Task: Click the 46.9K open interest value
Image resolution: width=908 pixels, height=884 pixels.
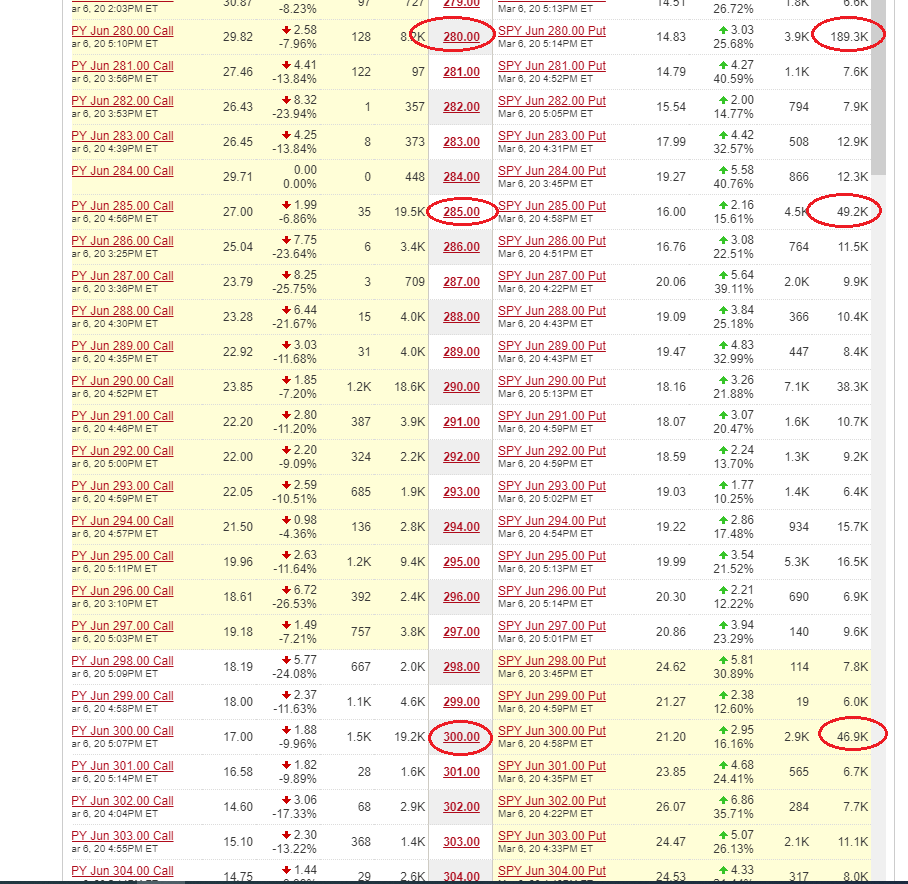Action: coord(852,736)
